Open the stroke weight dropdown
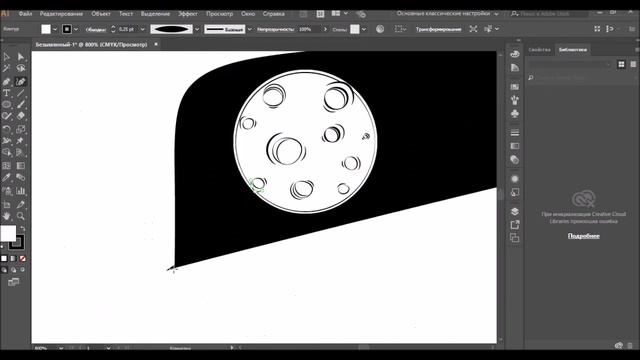This screenshot has height=360, width=640. point(142,29)
